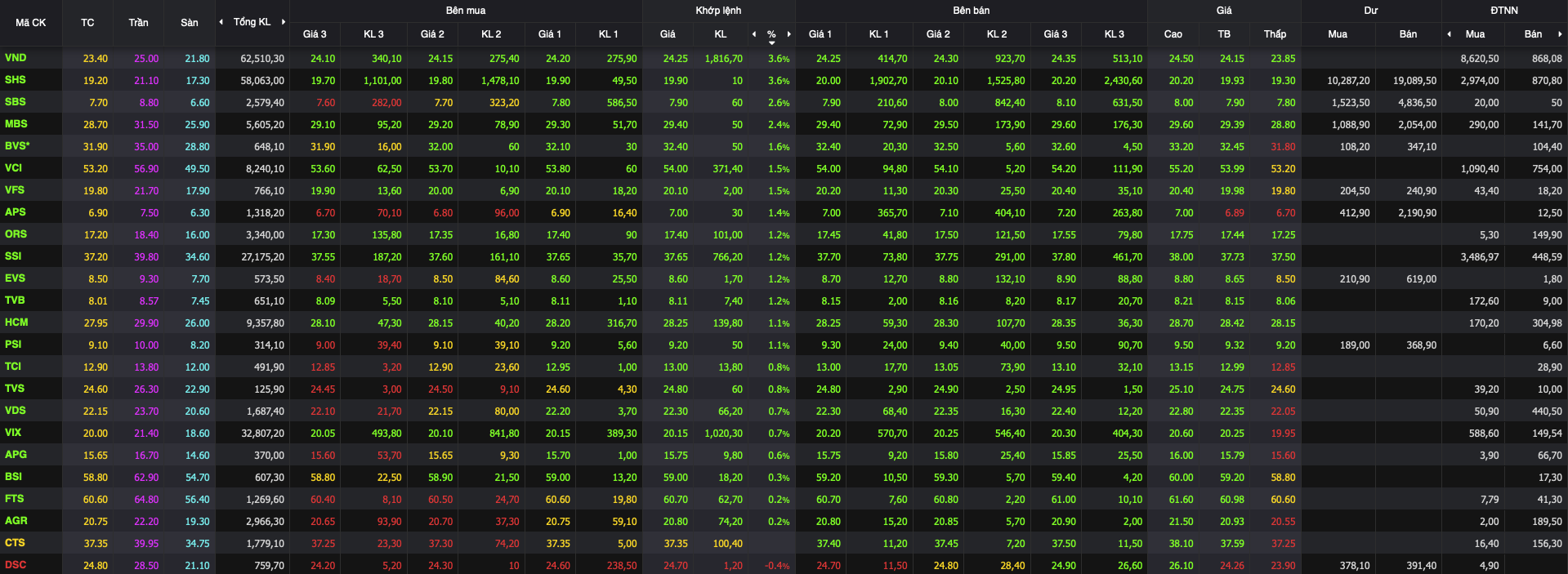Click FTS floor price 56.40
1568x574 pixels.
[x=197, y=500]
